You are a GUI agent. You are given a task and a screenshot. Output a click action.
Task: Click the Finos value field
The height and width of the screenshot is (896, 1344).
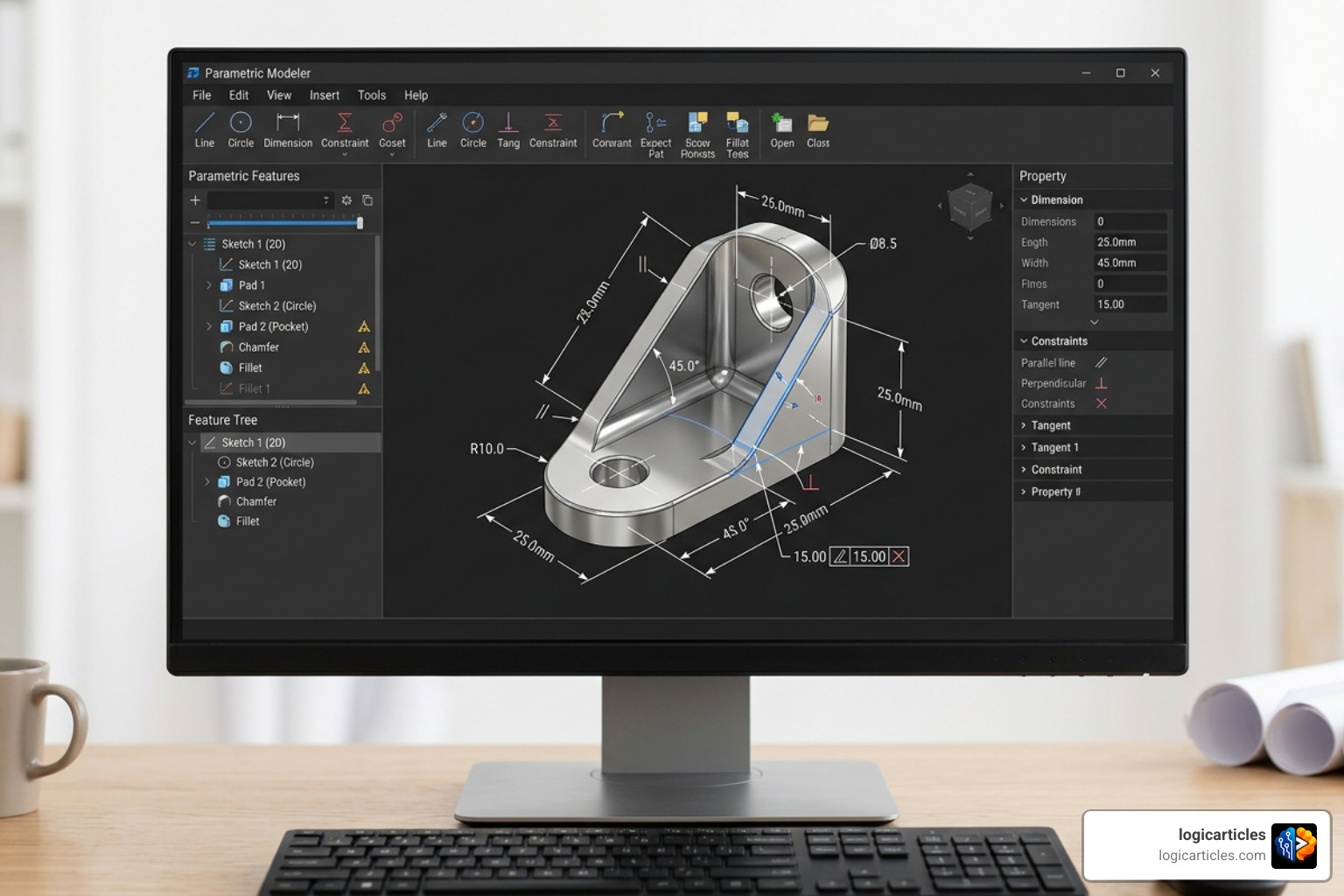(x=1130, y=283)
